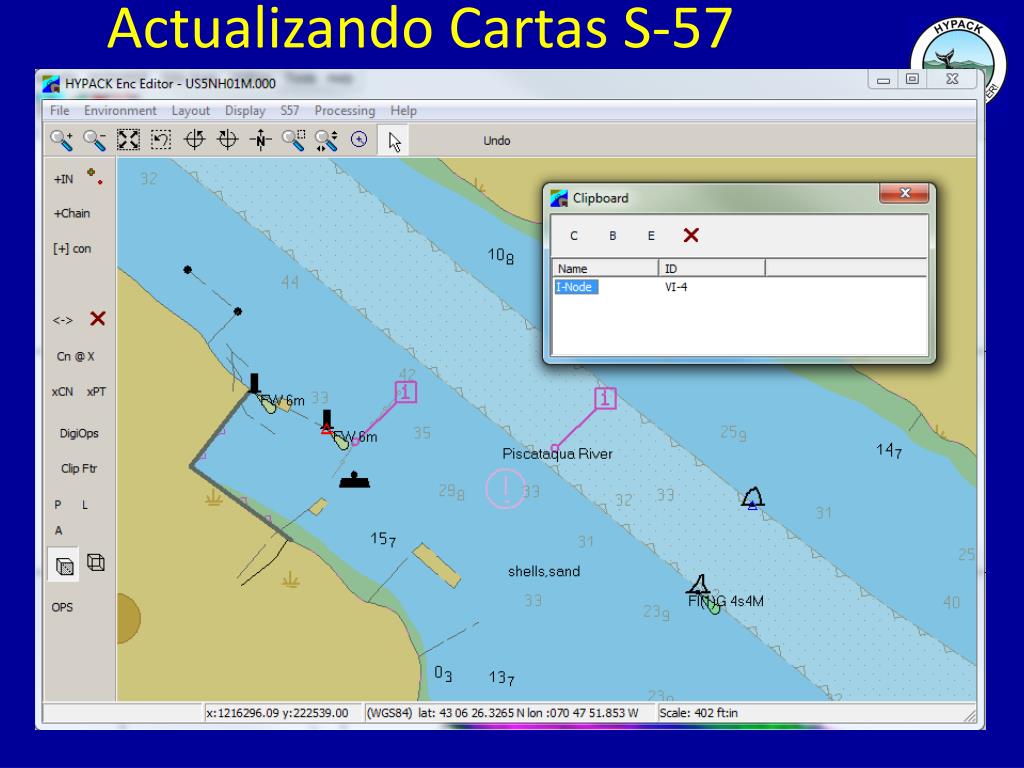The height and width of the screenshot is (768, 1024).
Task: Click the Name column header
Action: (x=605, y=268)
